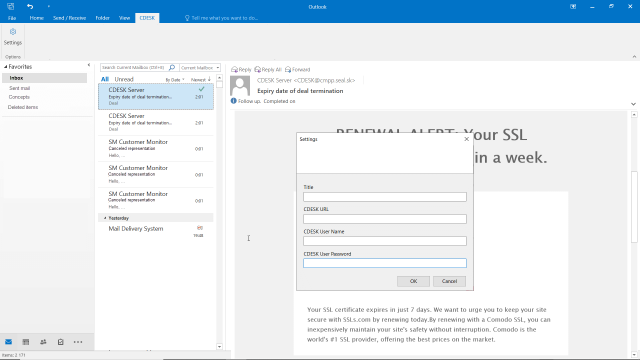
Task: Click red flag icon on Mail Delivery System
Action: pyautogui.click(x=200, y=228)
